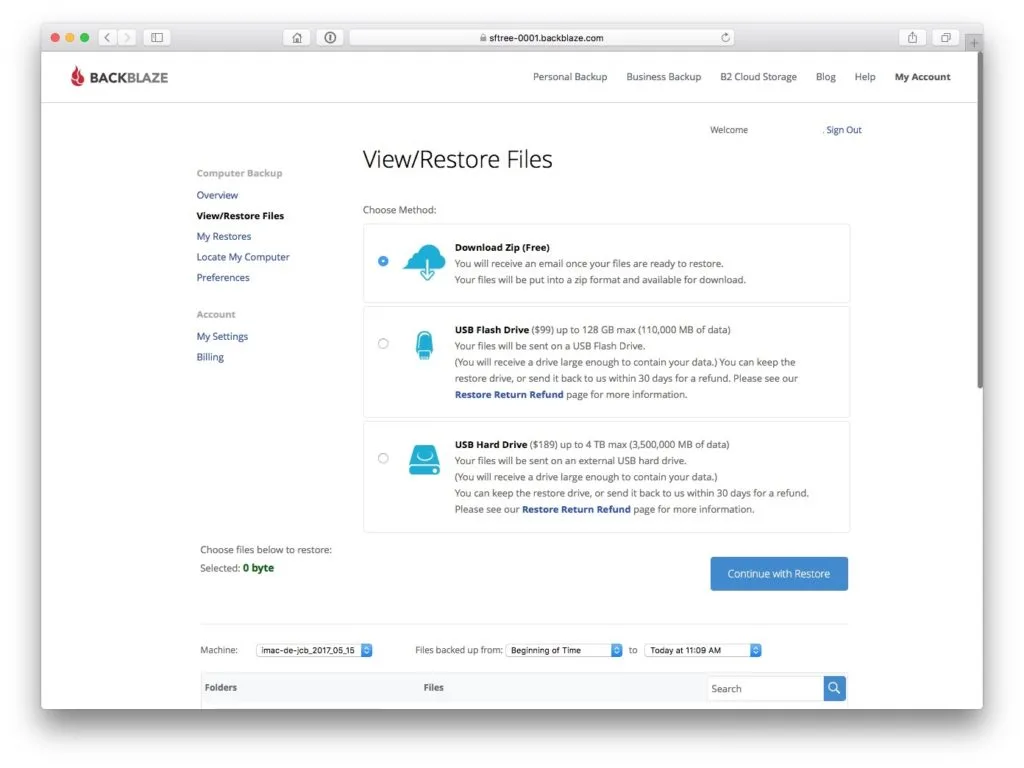The height and width of the screenshot is (768, 1024).
Task: Click the 'Download Zip (Free)' title text
Action: (502, 248)
